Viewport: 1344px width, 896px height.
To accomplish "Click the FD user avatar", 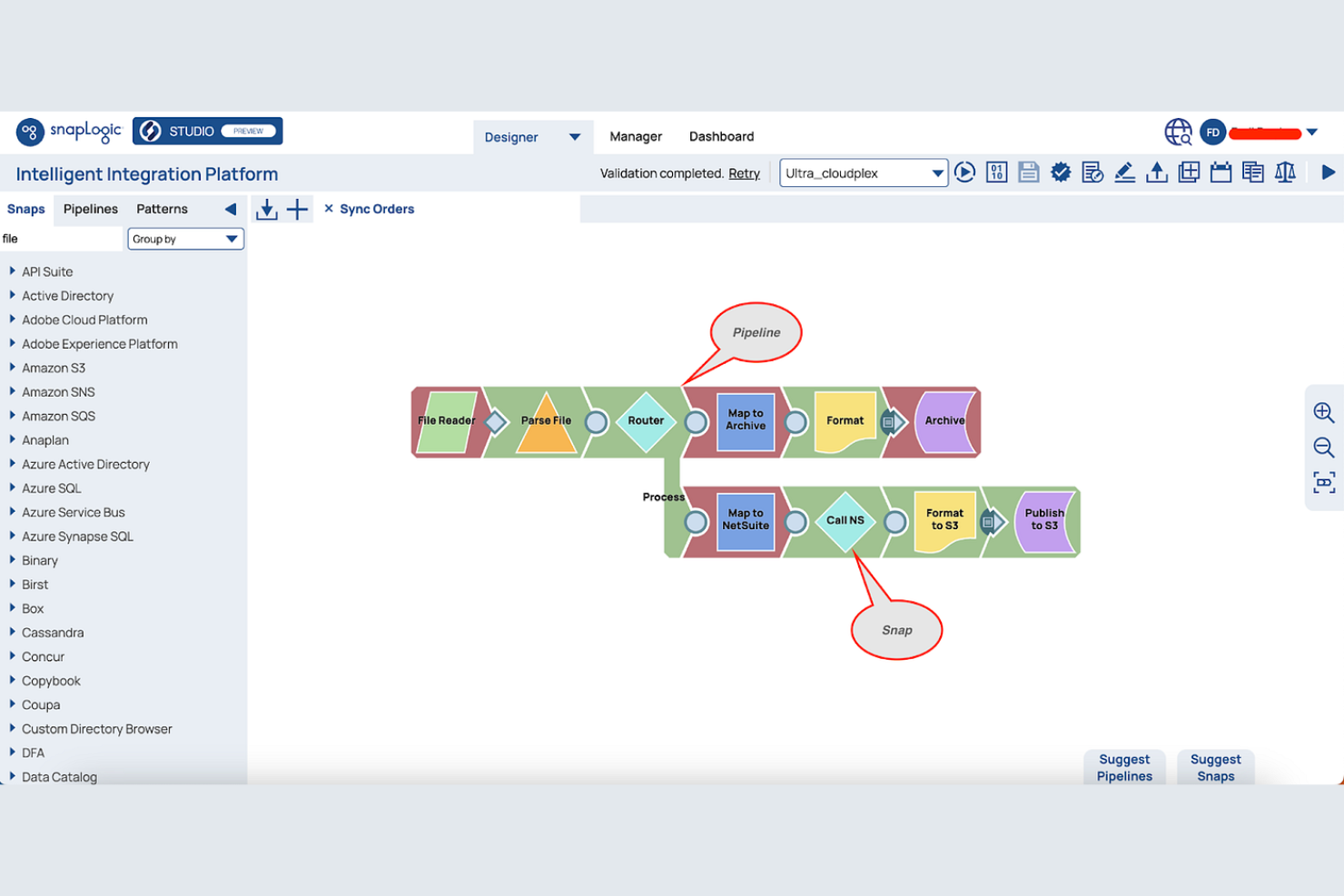I will point(1212,133).
